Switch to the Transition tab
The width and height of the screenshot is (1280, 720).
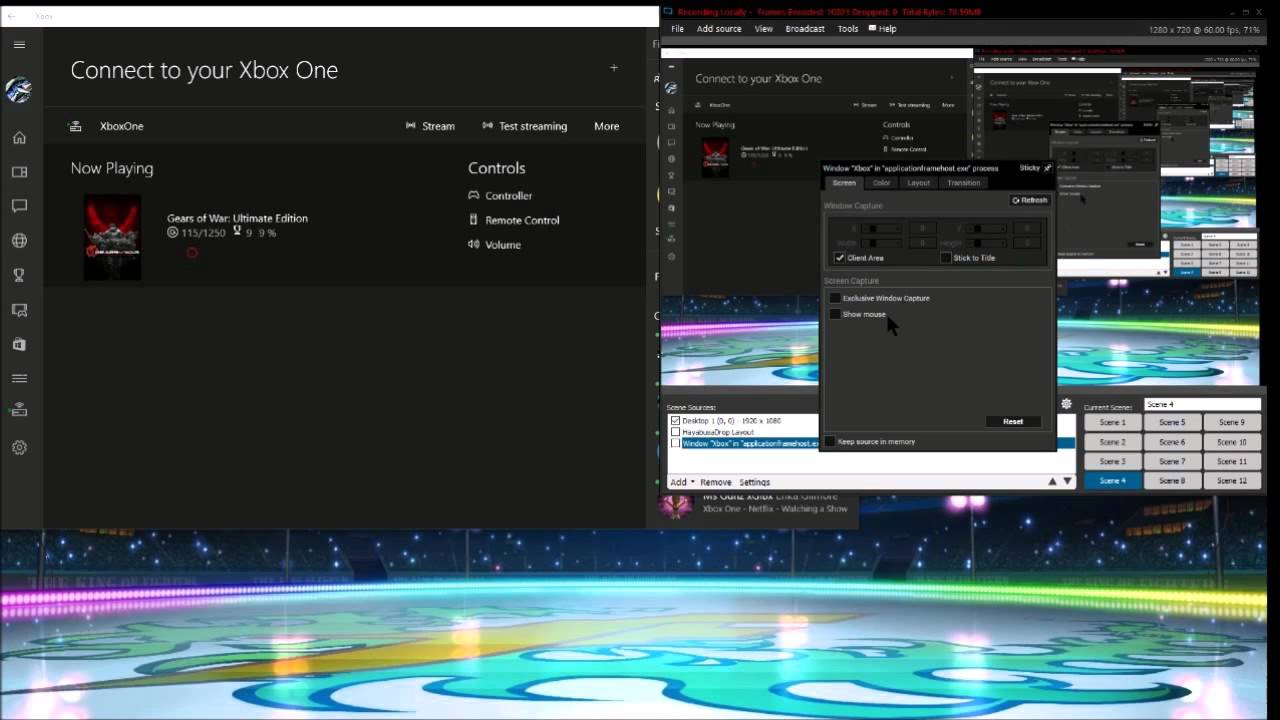pos(963,183)
